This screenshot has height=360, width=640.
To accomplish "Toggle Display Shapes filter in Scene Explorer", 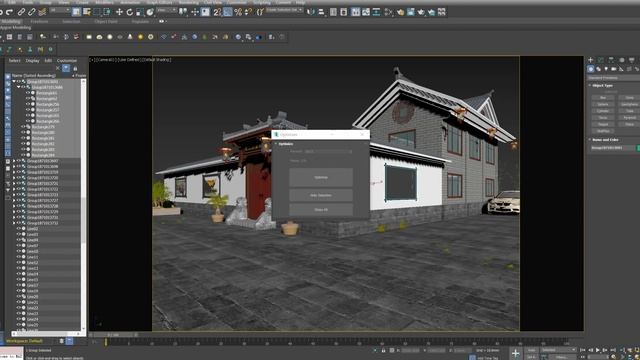I will tap(8, 84).
